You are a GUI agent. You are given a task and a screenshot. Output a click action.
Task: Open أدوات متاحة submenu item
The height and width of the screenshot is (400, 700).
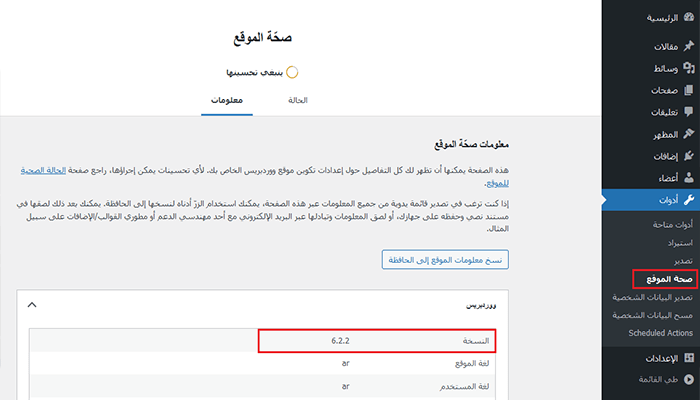672,225
